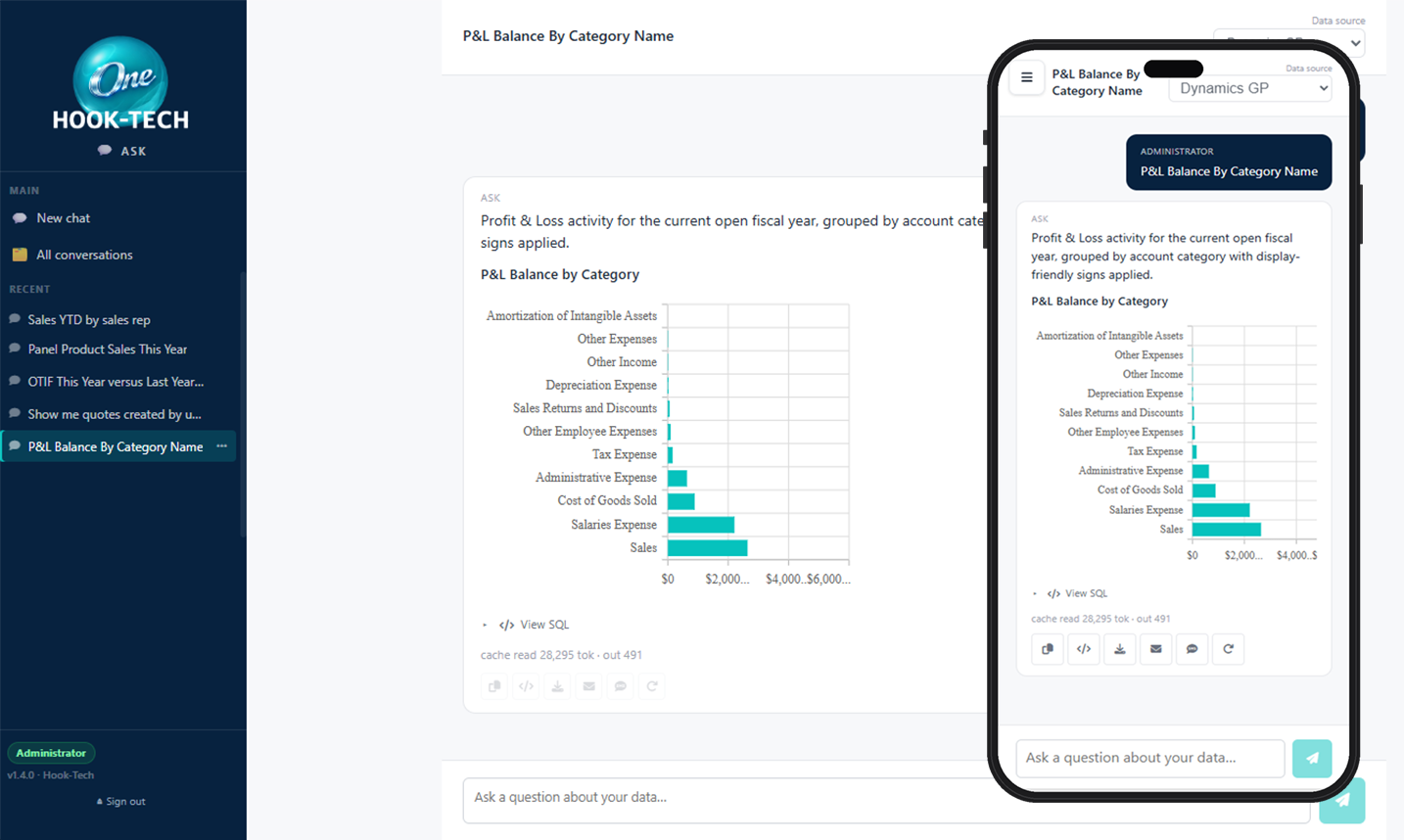Click the Sales bar in desktop chart
The image size is (1404, 840).
707,548
